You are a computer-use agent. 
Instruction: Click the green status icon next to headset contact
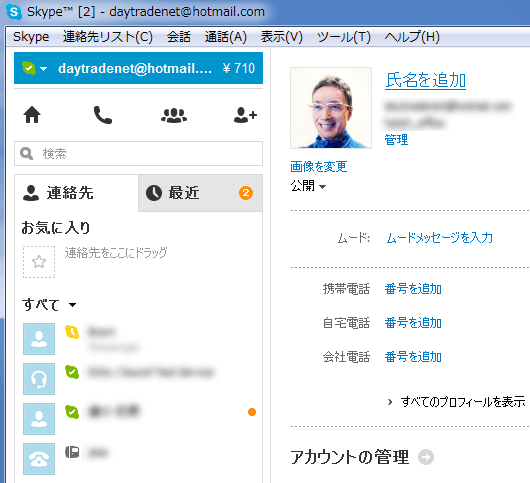pos(72,372)
